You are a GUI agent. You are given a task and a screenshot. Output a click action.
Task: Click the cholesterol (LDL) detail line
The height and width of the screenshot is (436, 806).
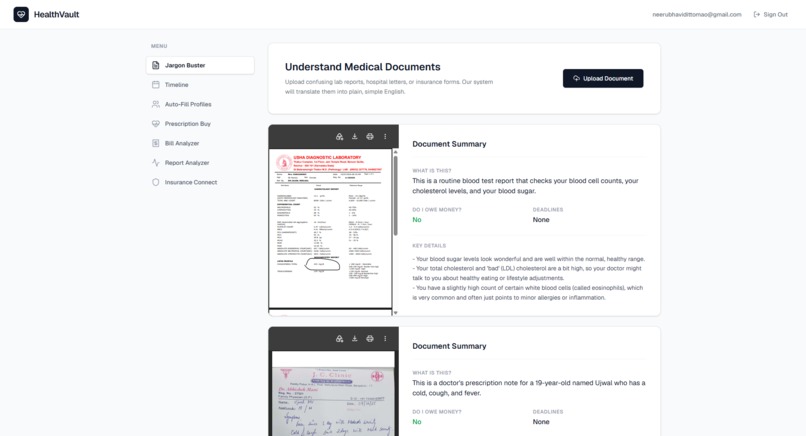click(527, 273)
